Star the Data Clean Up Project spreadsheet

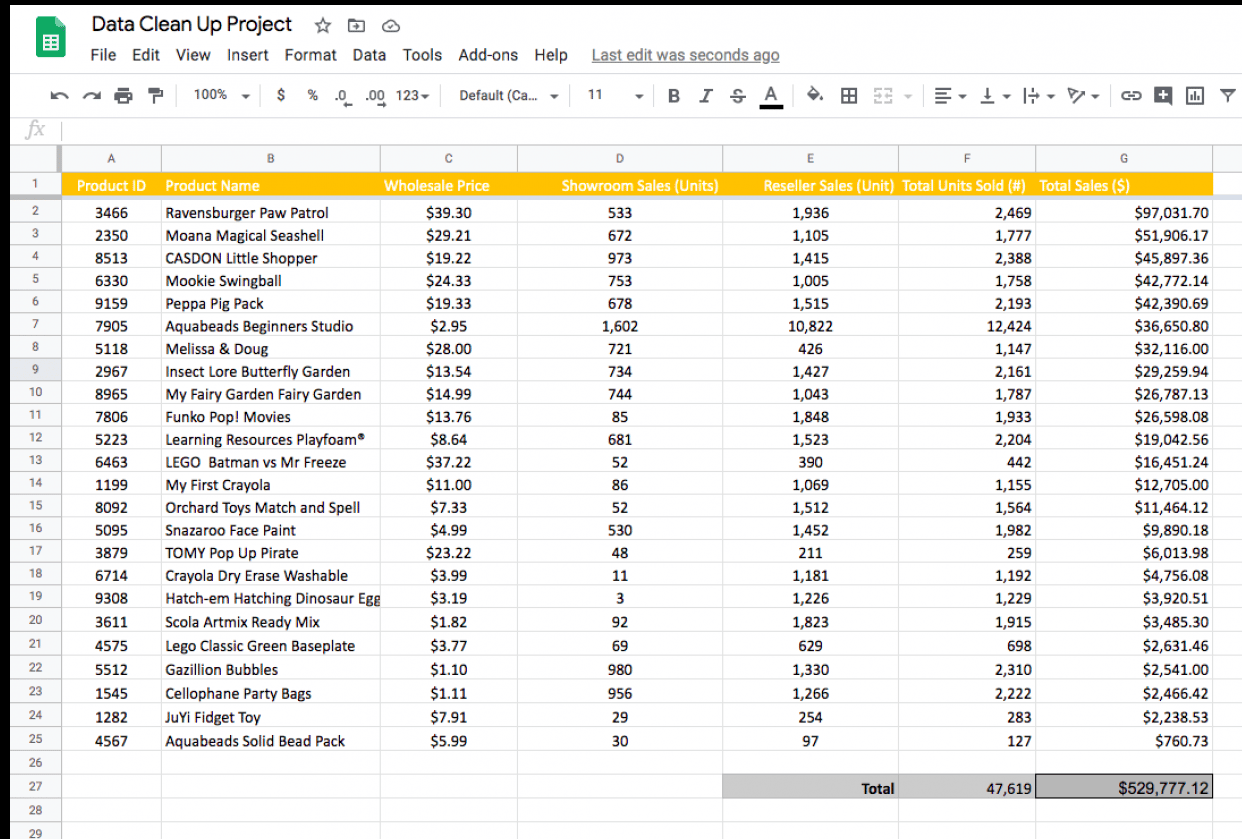[322, 25]
